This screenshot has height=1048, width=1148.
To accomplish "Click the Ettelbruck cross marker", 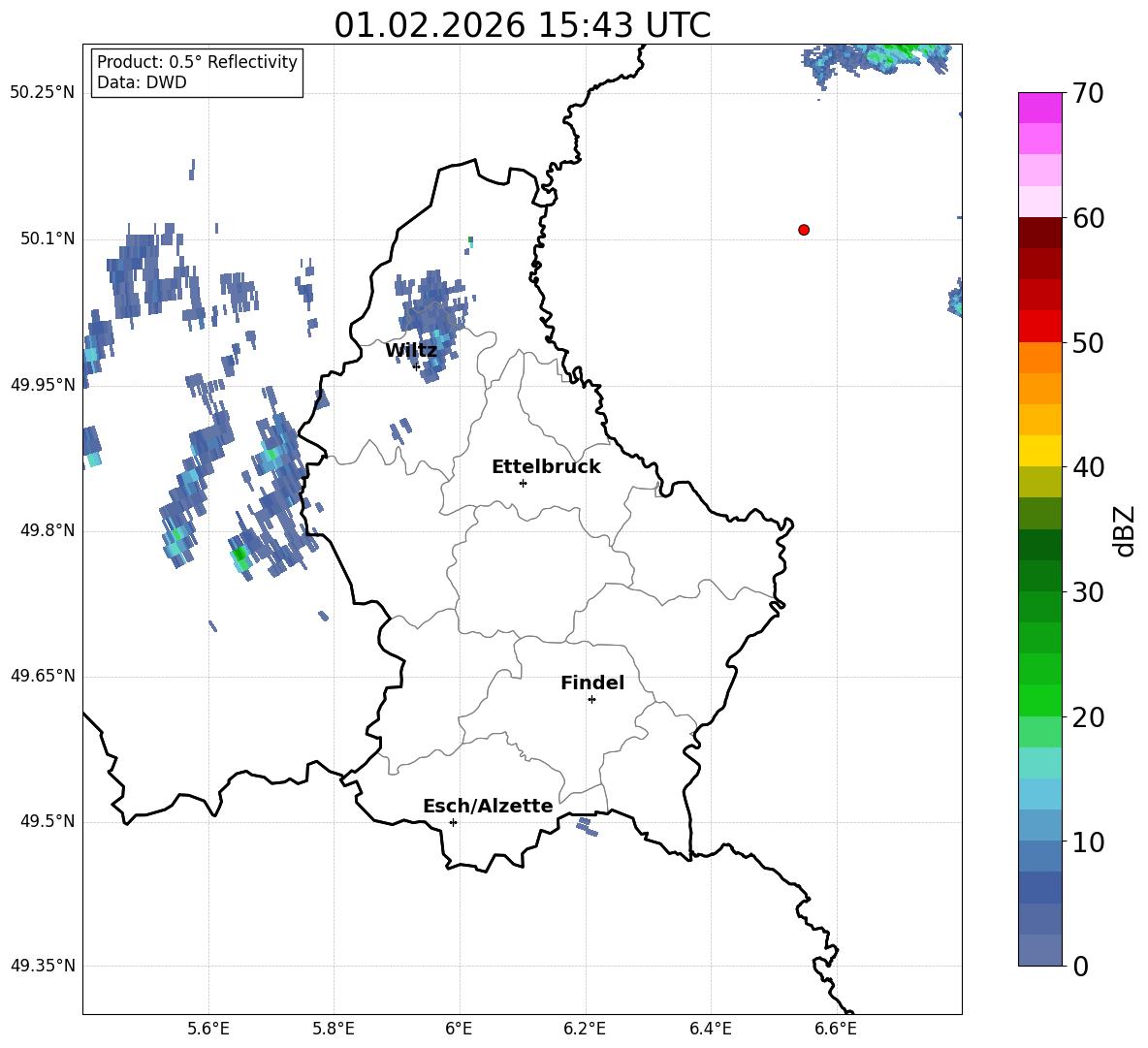I will 523,483.
